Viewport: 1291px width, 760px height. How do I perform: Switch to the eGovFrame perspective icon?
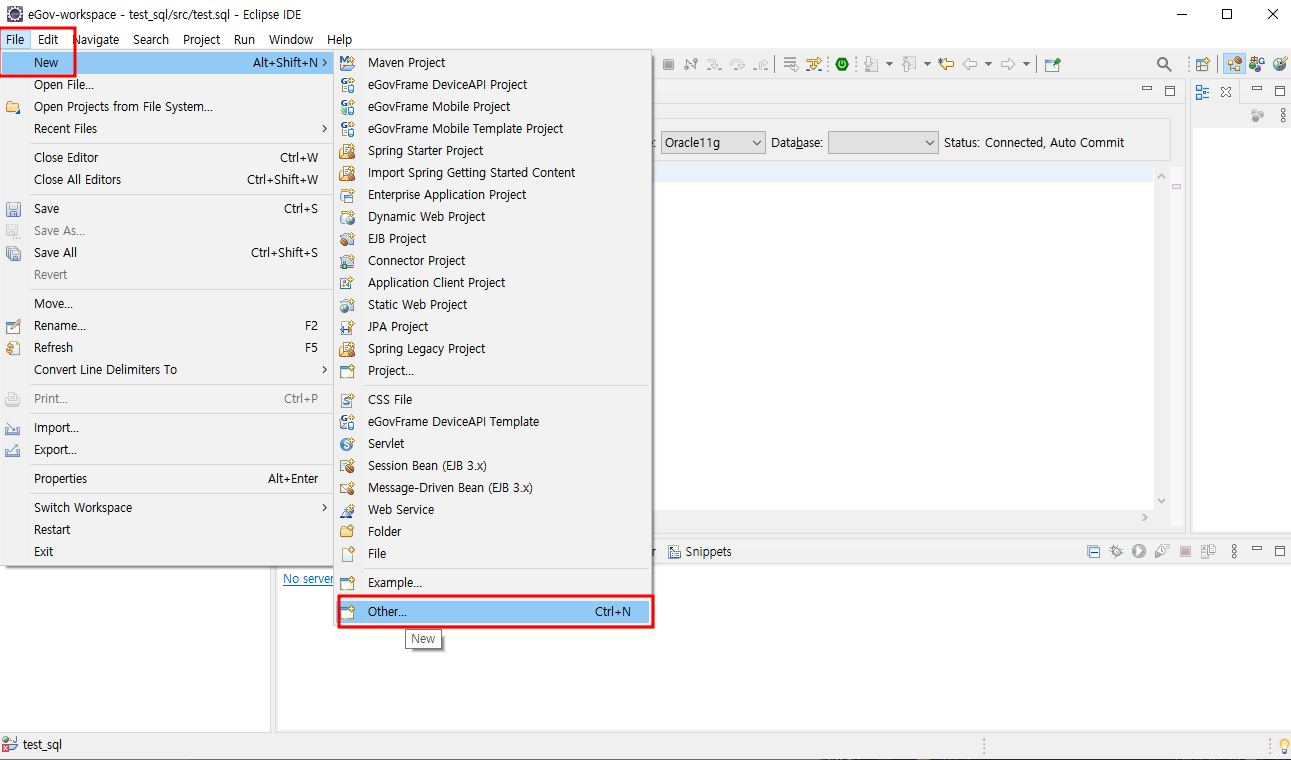pyautogui.click(x=1257, y=64)
